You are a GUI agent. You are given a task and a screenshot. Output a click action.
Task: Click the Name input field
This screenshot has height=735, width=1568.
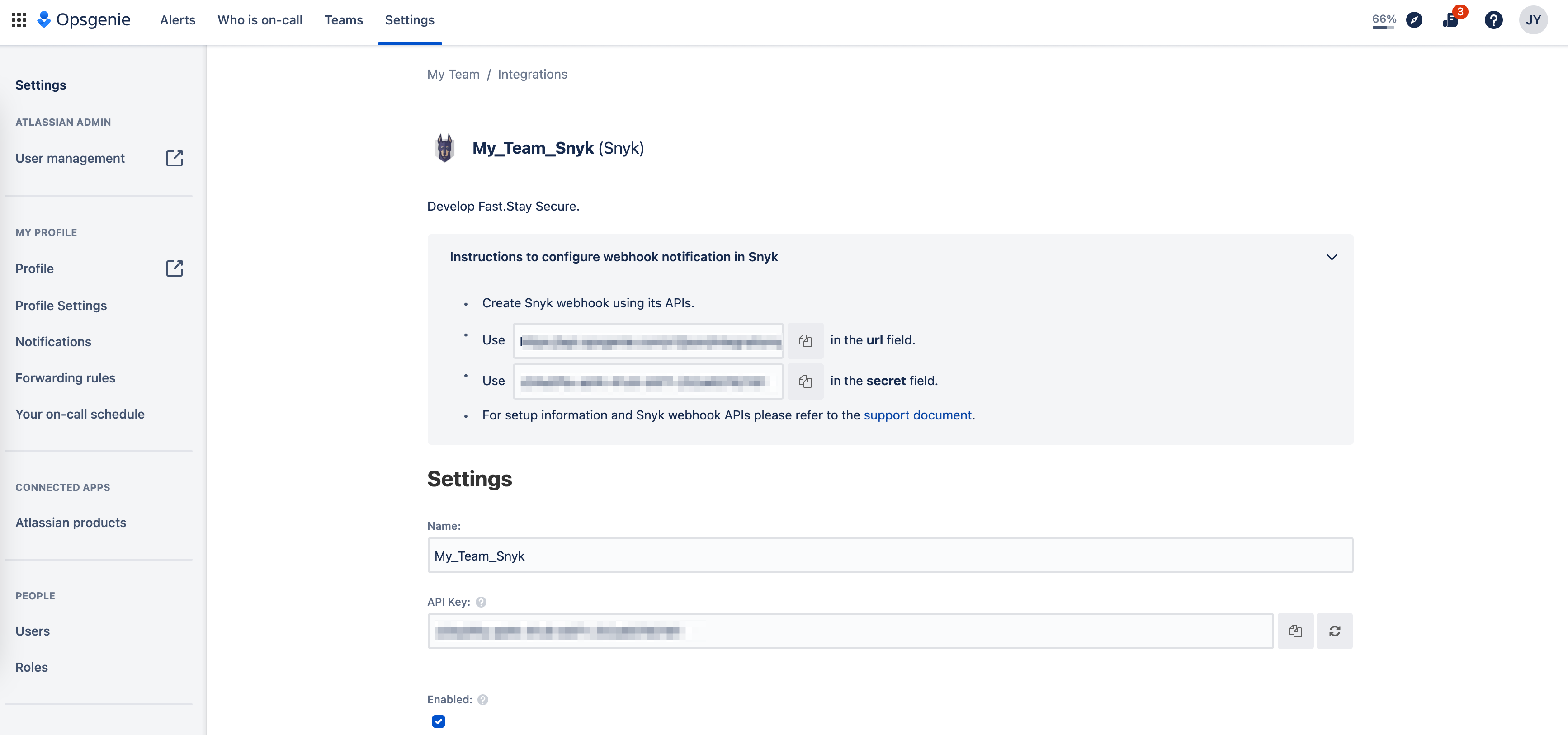point(890,555)
